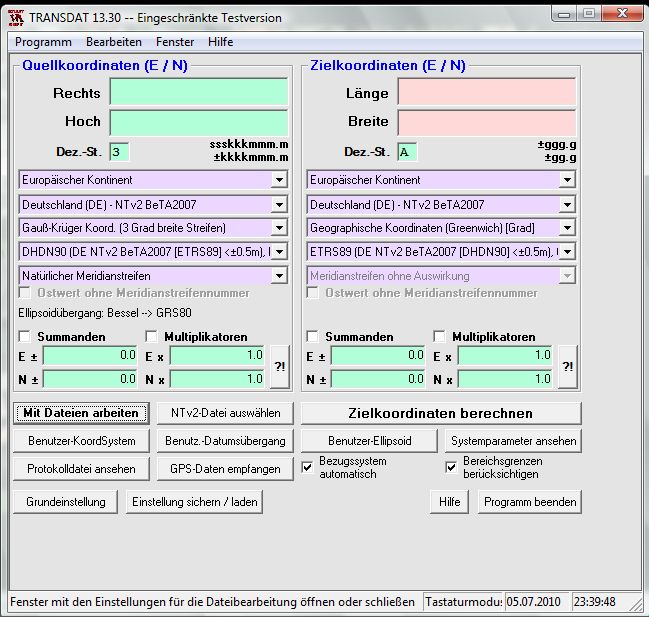
Task: Click source E x multiplier field
Action: pyautogui.click(x=217, y=355)
